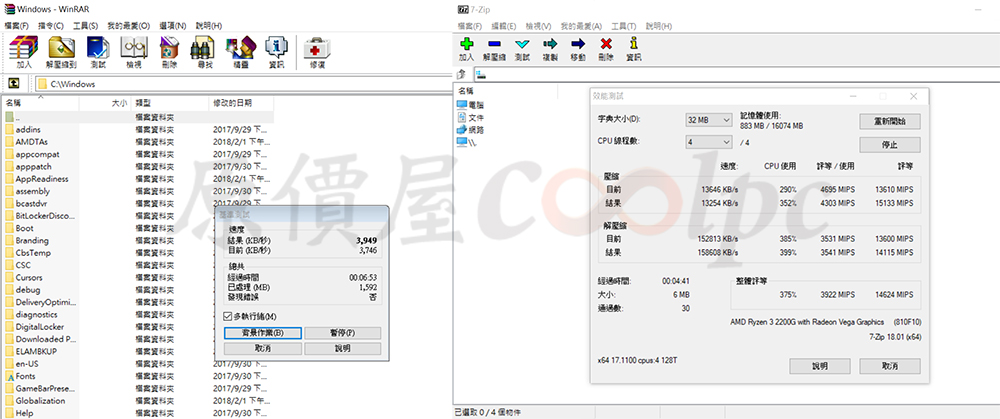Open WinRAR Options (選項) menu
The image size is (1000, 419).
173,26
